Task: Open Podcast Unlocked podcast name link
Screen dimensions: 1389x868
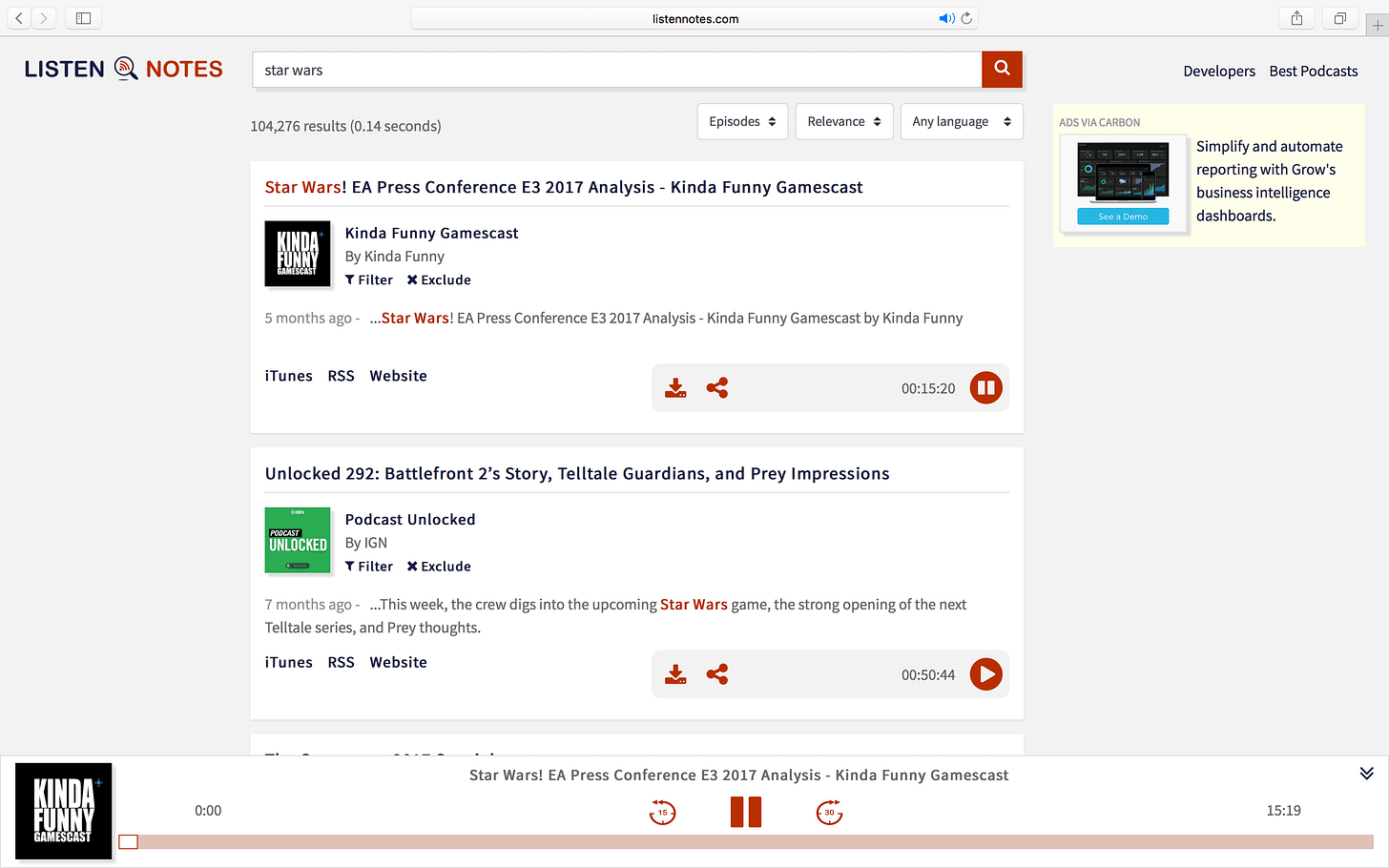Action: point(410,519)
